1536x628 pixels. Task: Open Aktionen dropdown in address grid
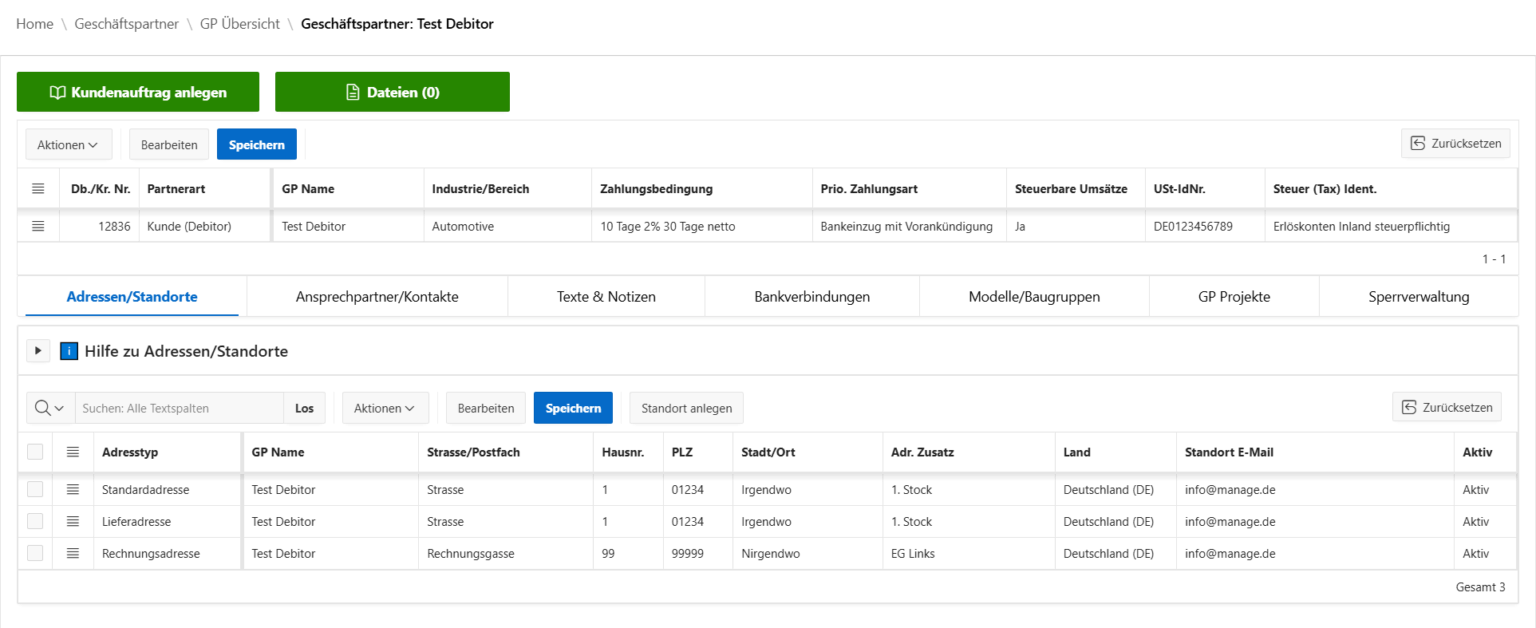click(385, 408)
